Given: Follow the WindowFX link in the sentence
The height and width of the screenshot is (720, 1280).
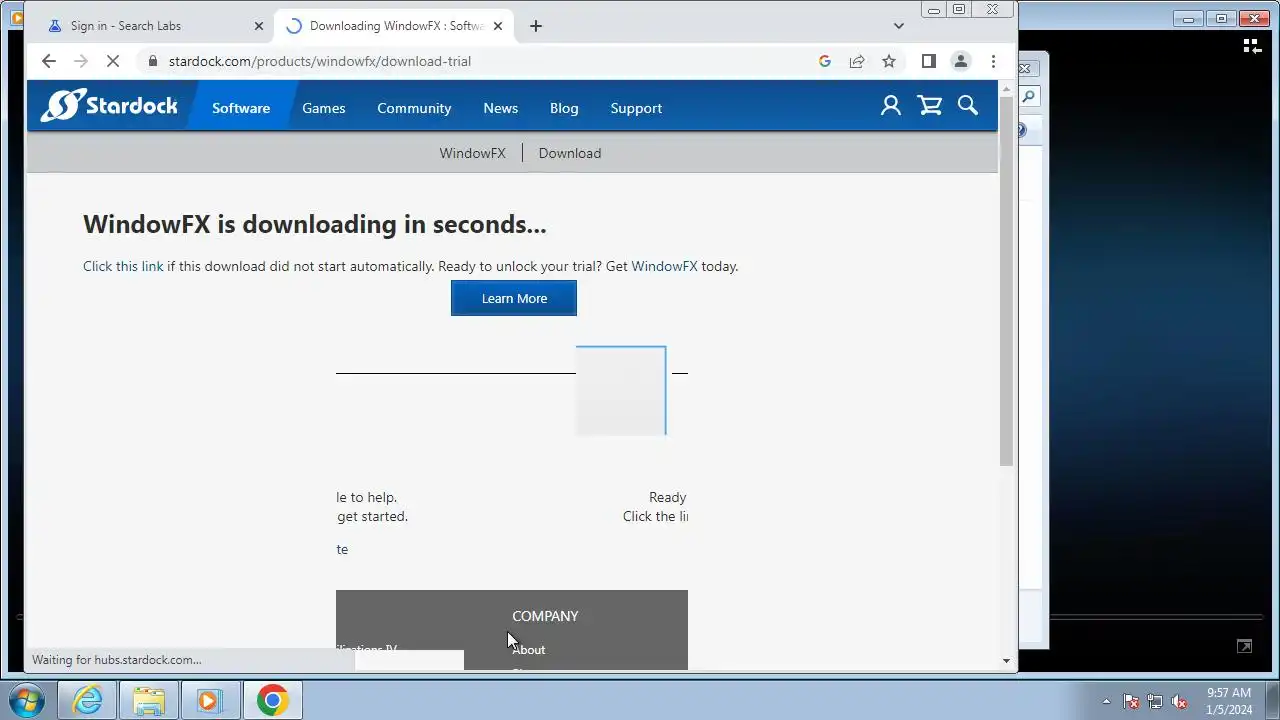Looking at the screenshot, I should point(664,266).
